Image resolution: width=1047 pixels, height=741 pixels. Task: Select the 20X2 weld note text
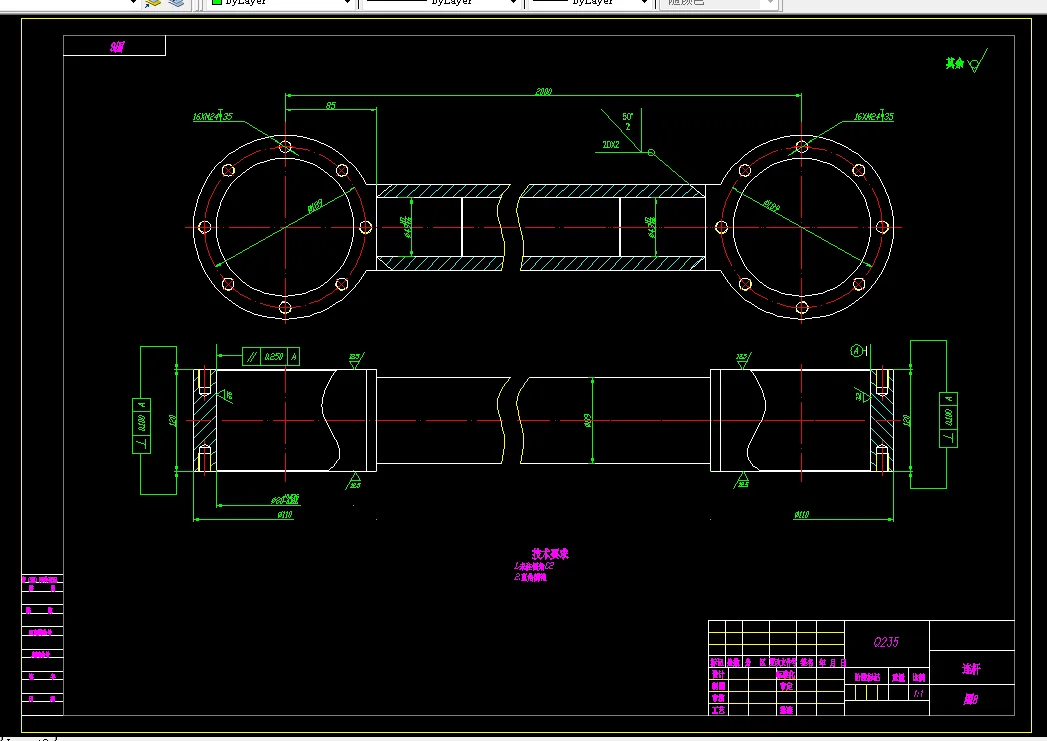click(x=610, y=144)
